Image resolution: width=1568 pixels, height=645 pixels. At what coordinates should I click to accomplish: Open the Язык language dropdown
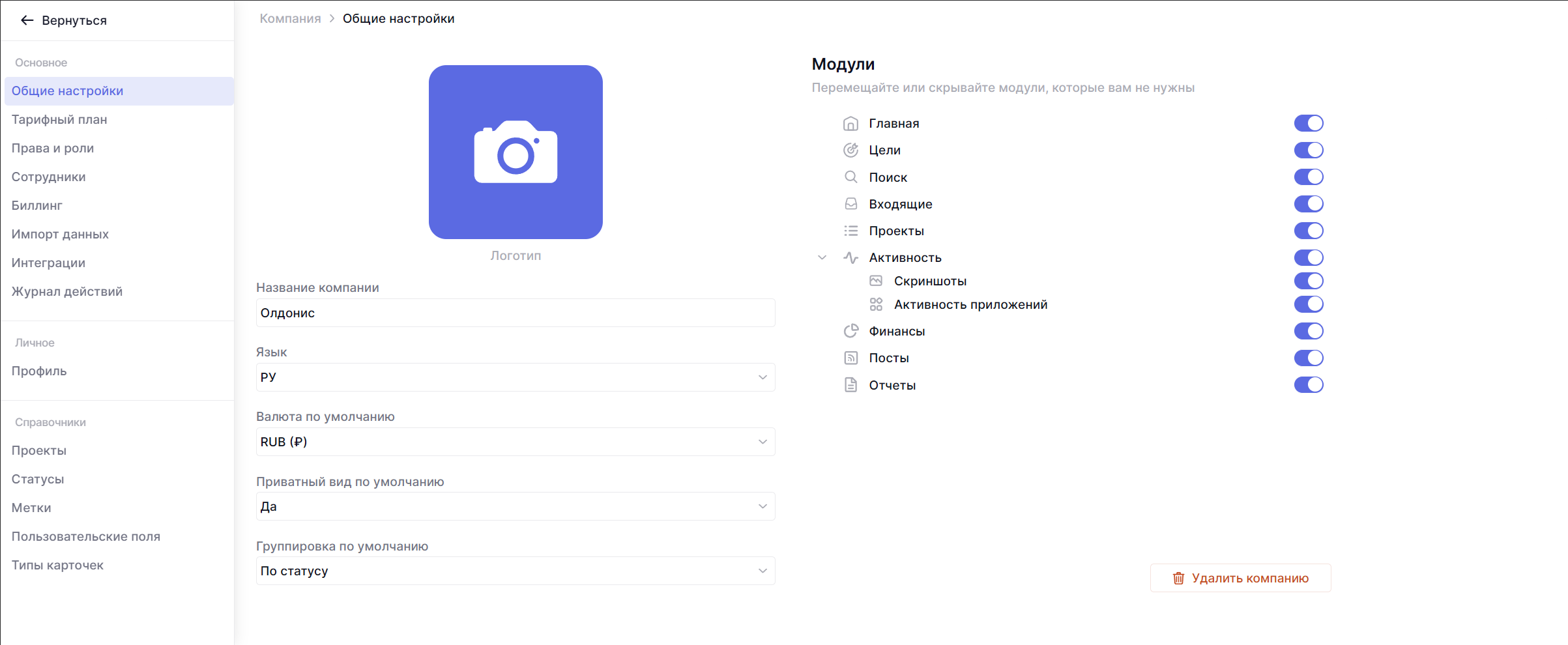pyautogui.click(x=515, y=377)
